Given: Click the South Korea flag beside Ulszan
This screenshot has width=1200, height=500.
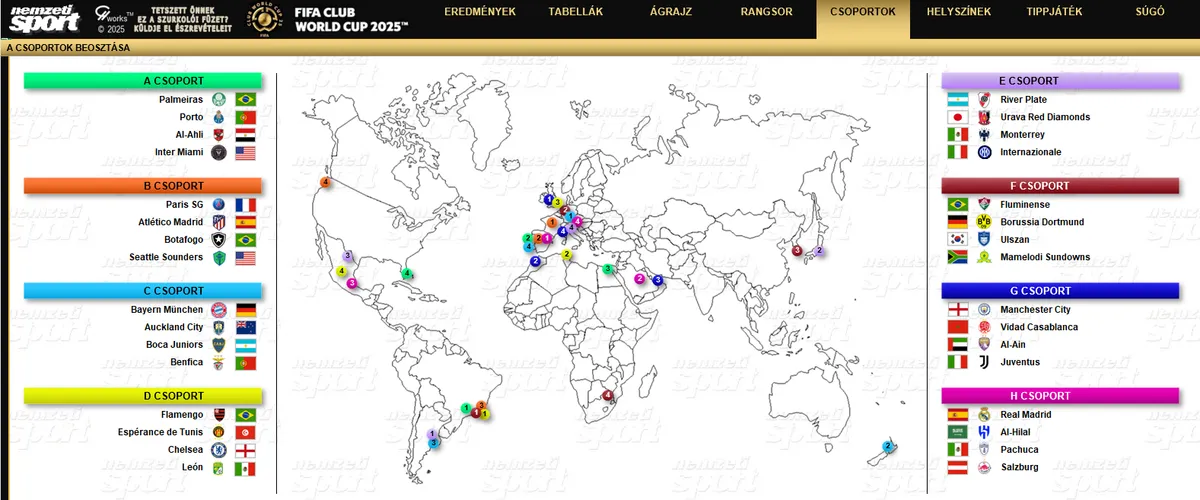Looking at the screenshot, I should click(x=958, y=240).
